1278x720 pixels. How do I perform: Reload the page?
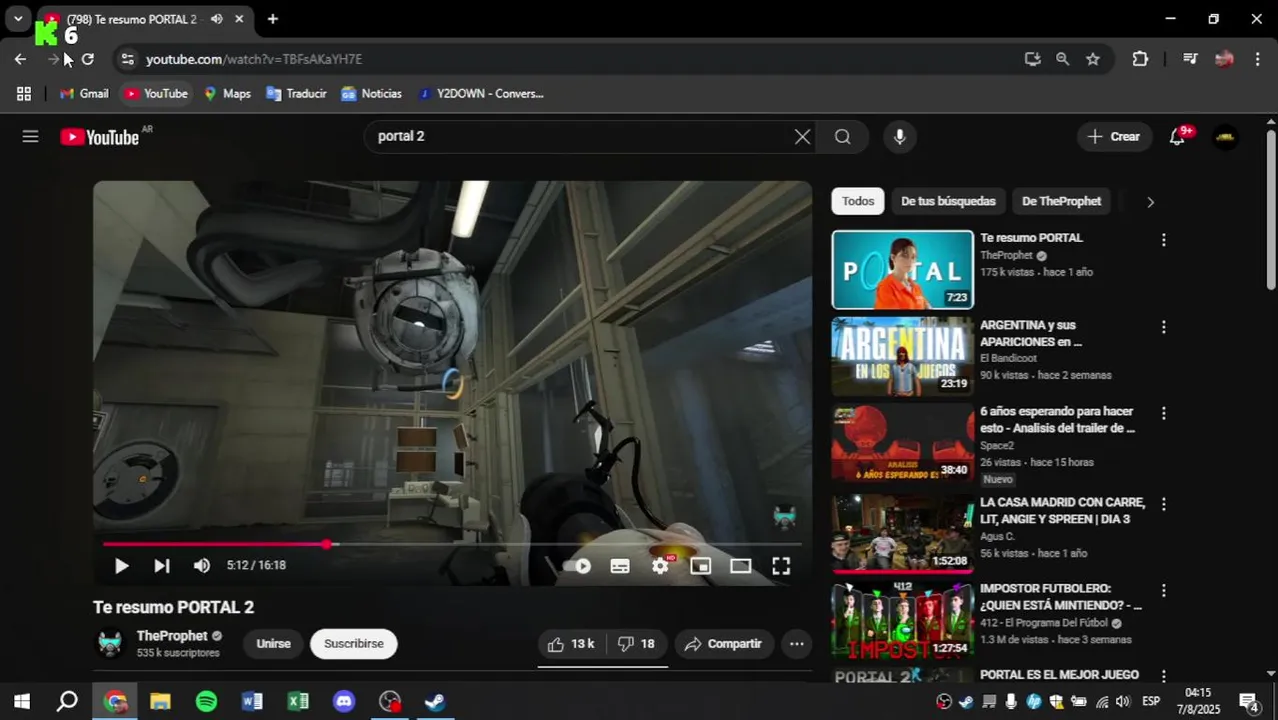tap(88, 59)
